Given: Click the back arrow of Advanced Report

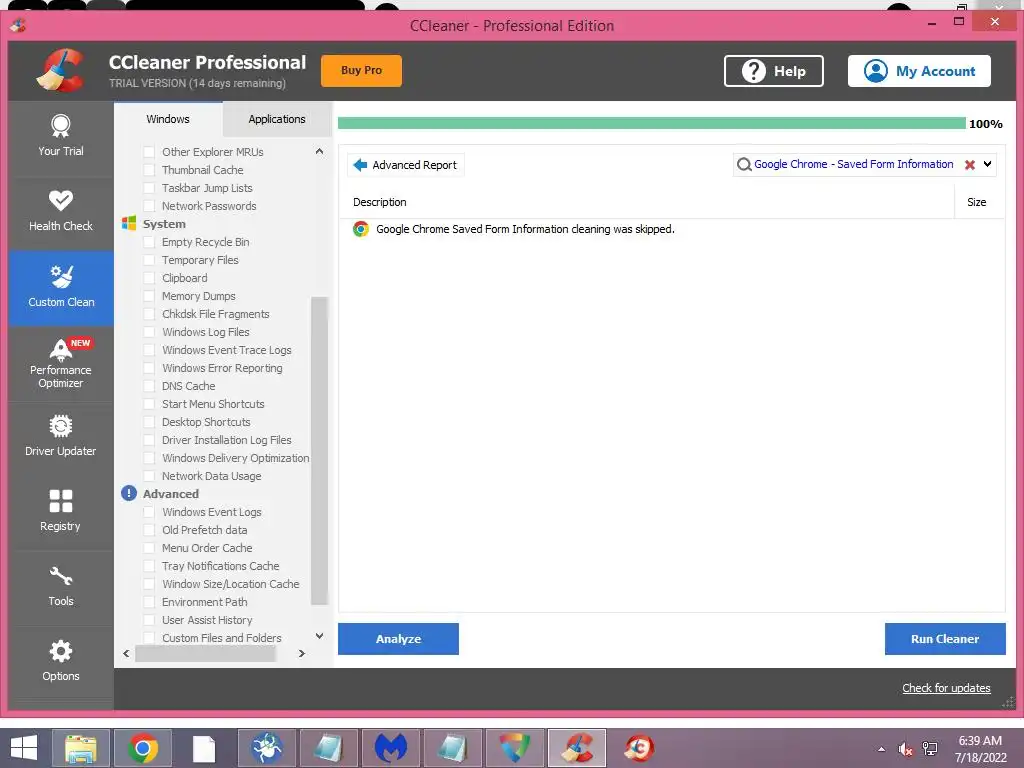Looking at the screenshot, I should tap(360, 165).
